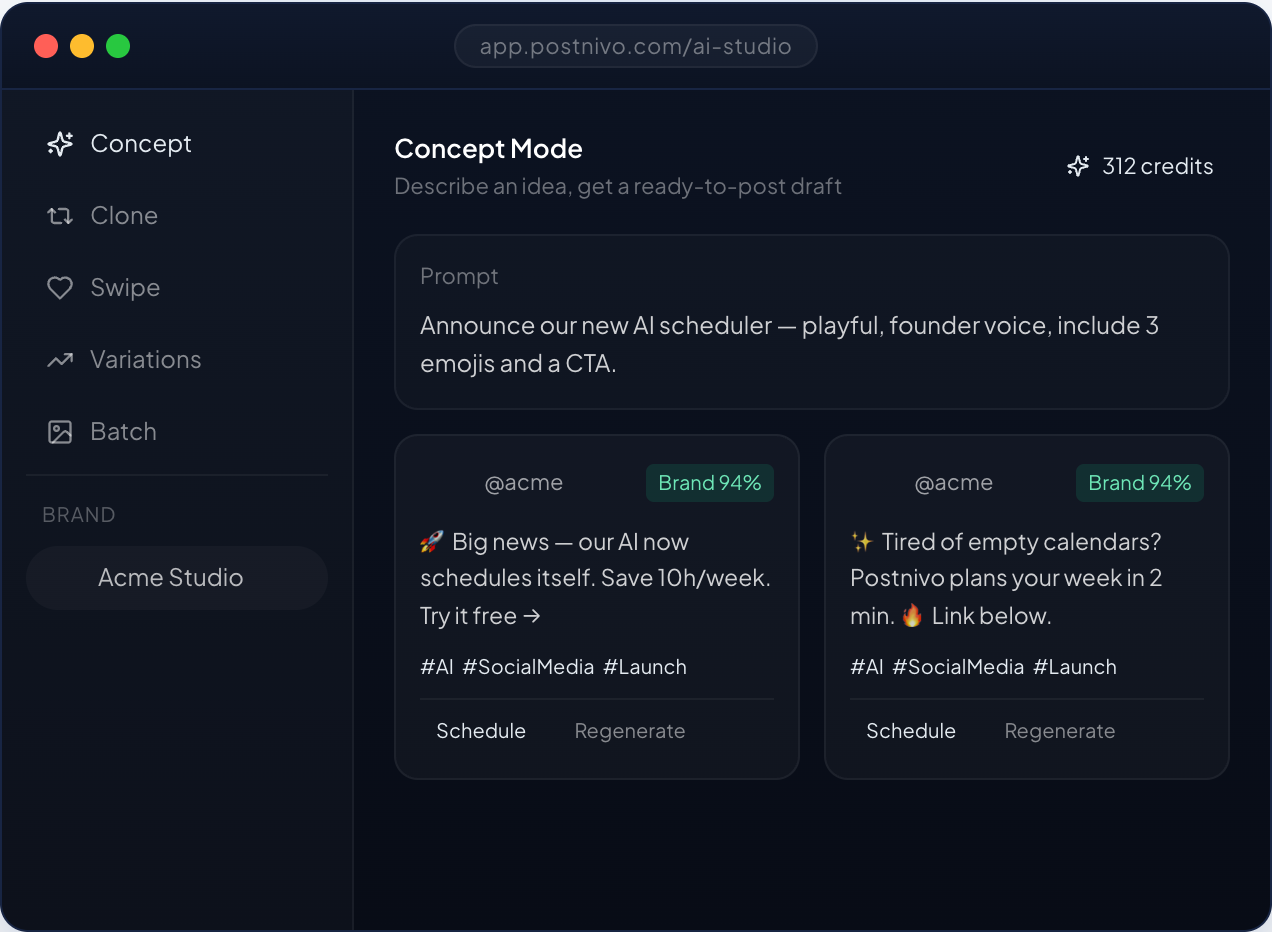Click the Clone repeat-arrows icon
The height and width of the screenshot is (932, 1272).
[x=60, y=216]
